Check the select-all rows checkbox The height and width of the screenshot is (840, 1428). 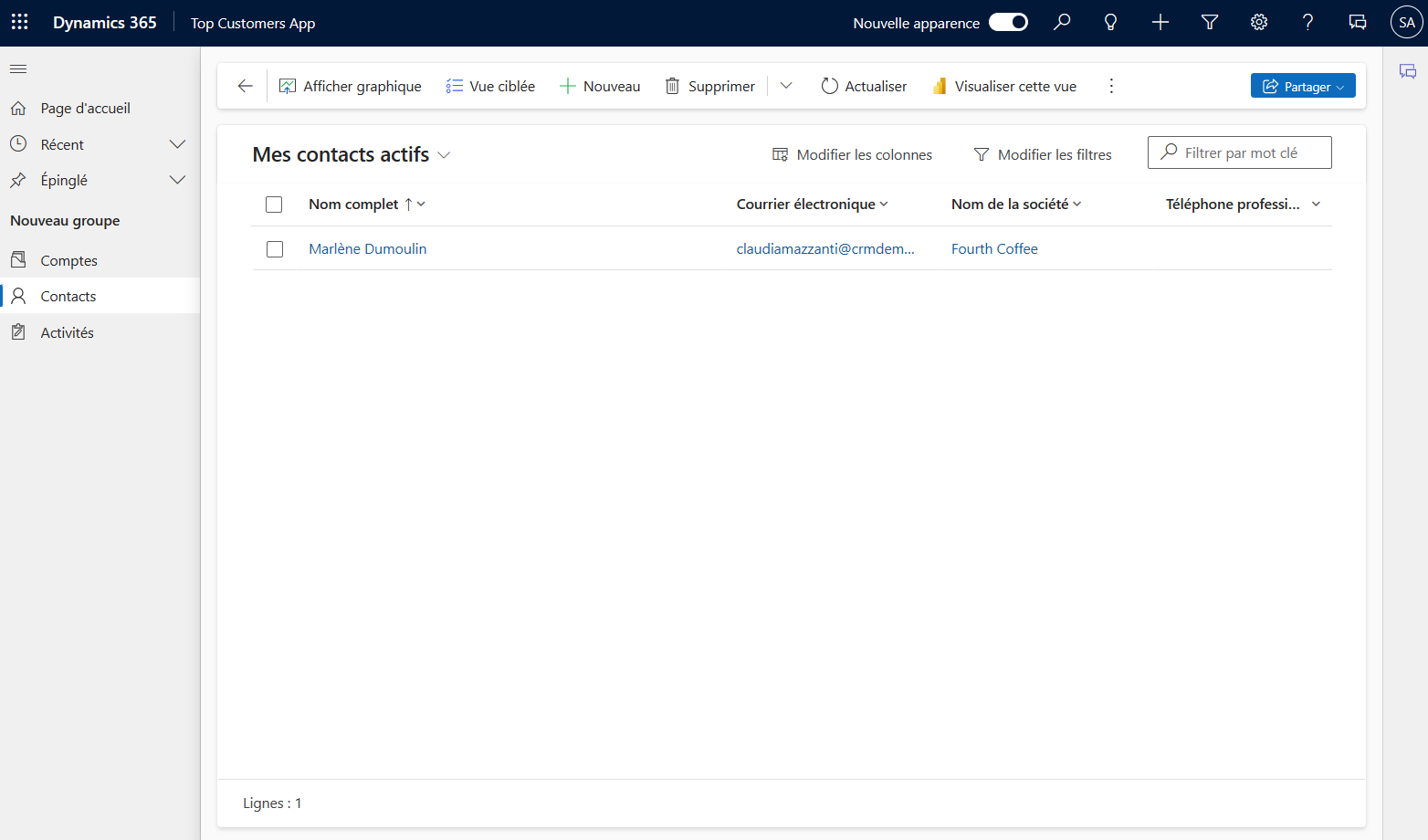(274, 205)
